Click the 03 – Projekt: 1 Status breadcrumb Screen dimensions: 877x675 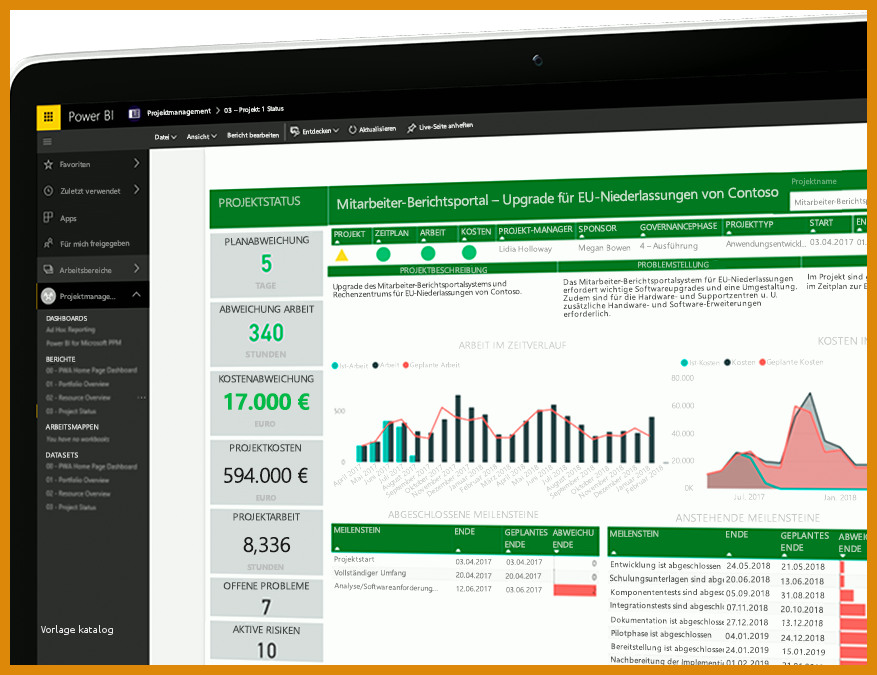coord(254,109)
